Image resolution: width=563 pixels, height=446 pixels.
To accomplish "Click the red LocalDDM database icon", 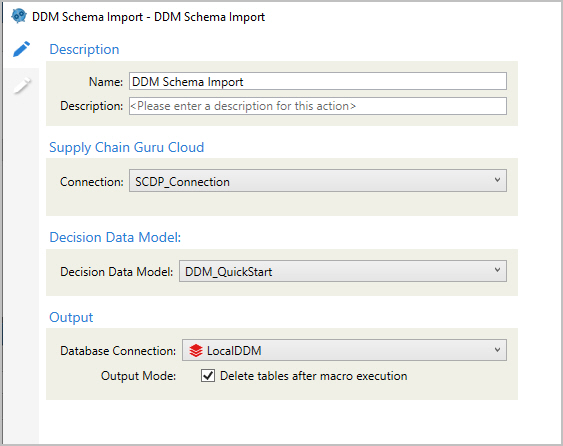I will pyautogui.click(x=196, y=350).
